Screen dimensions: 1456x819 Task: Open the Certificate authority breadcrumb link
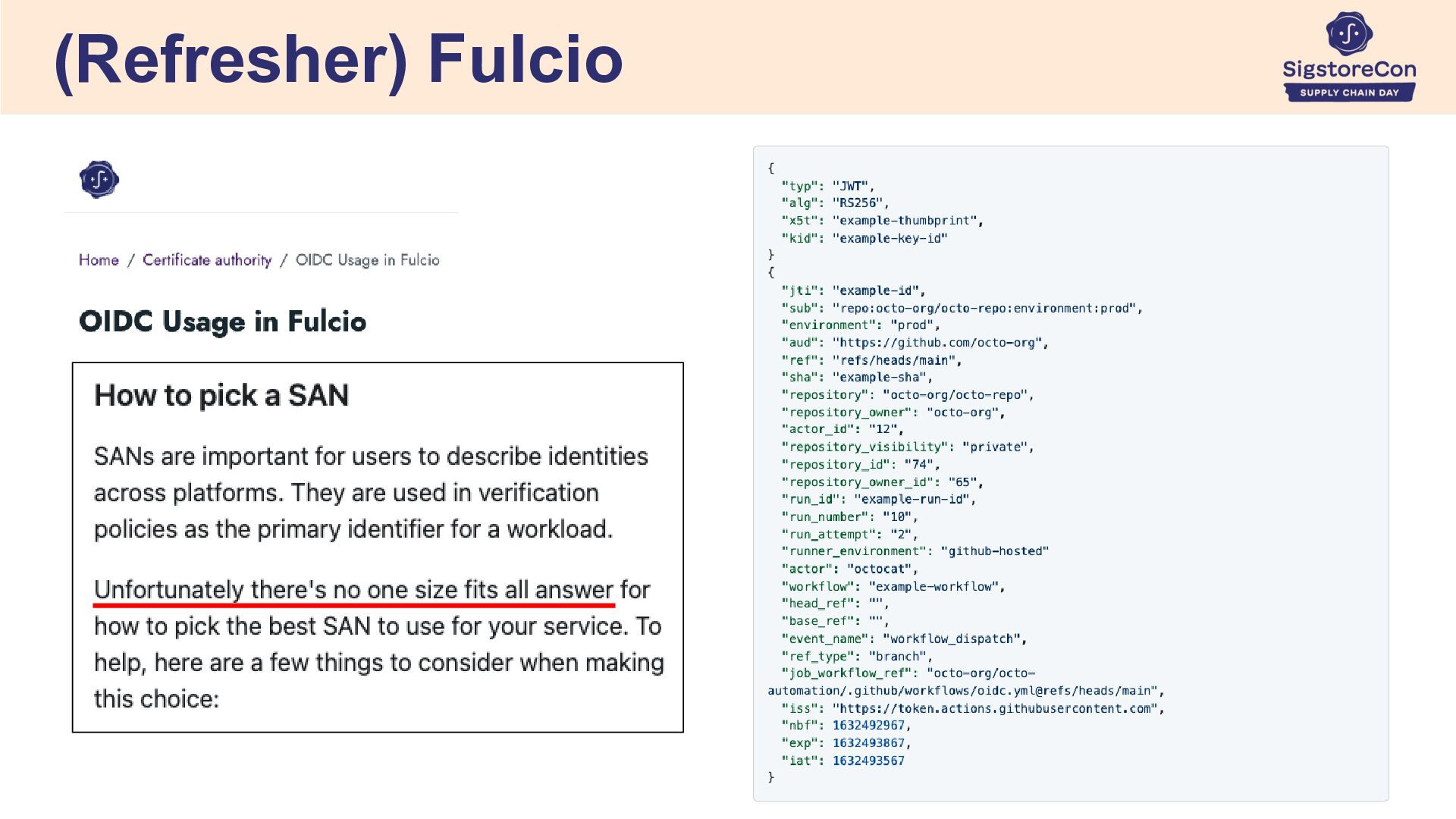[x=207, y=260]
